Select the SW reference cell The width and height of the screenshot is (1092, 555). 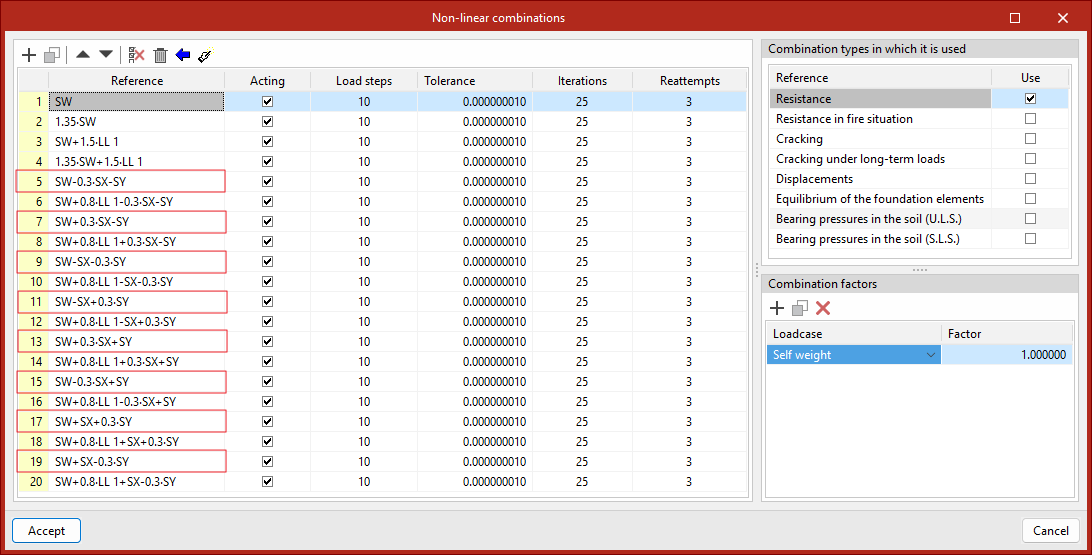click(136, 102)
